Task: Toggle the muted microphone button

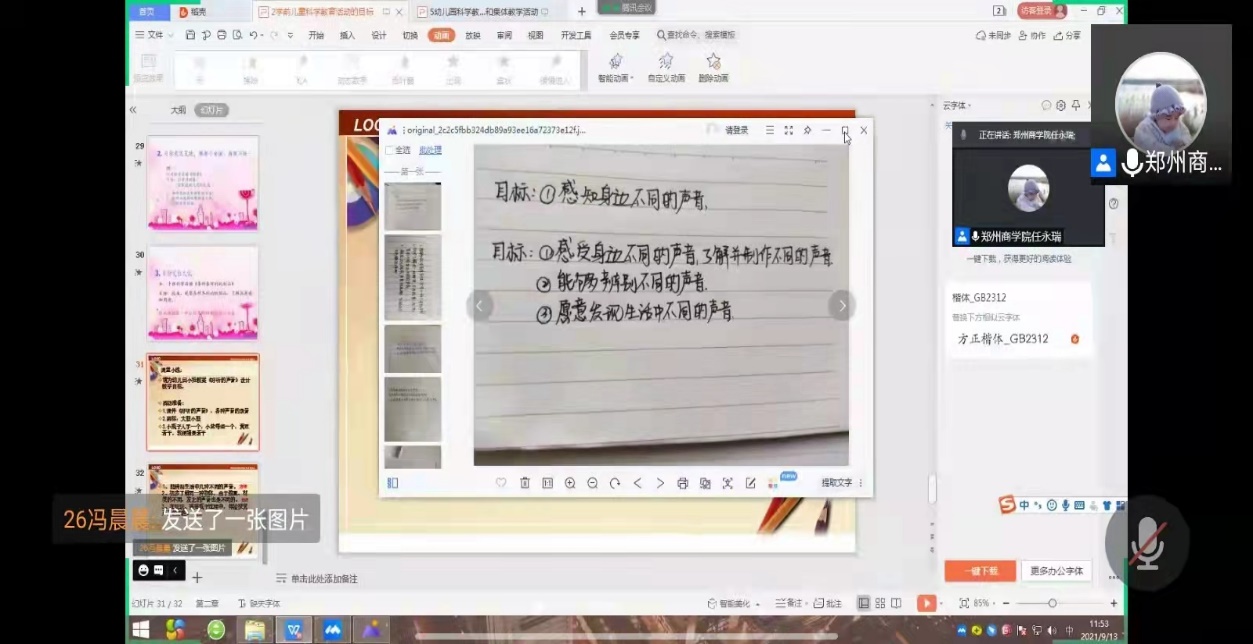Action: [x=1146, y=543]
